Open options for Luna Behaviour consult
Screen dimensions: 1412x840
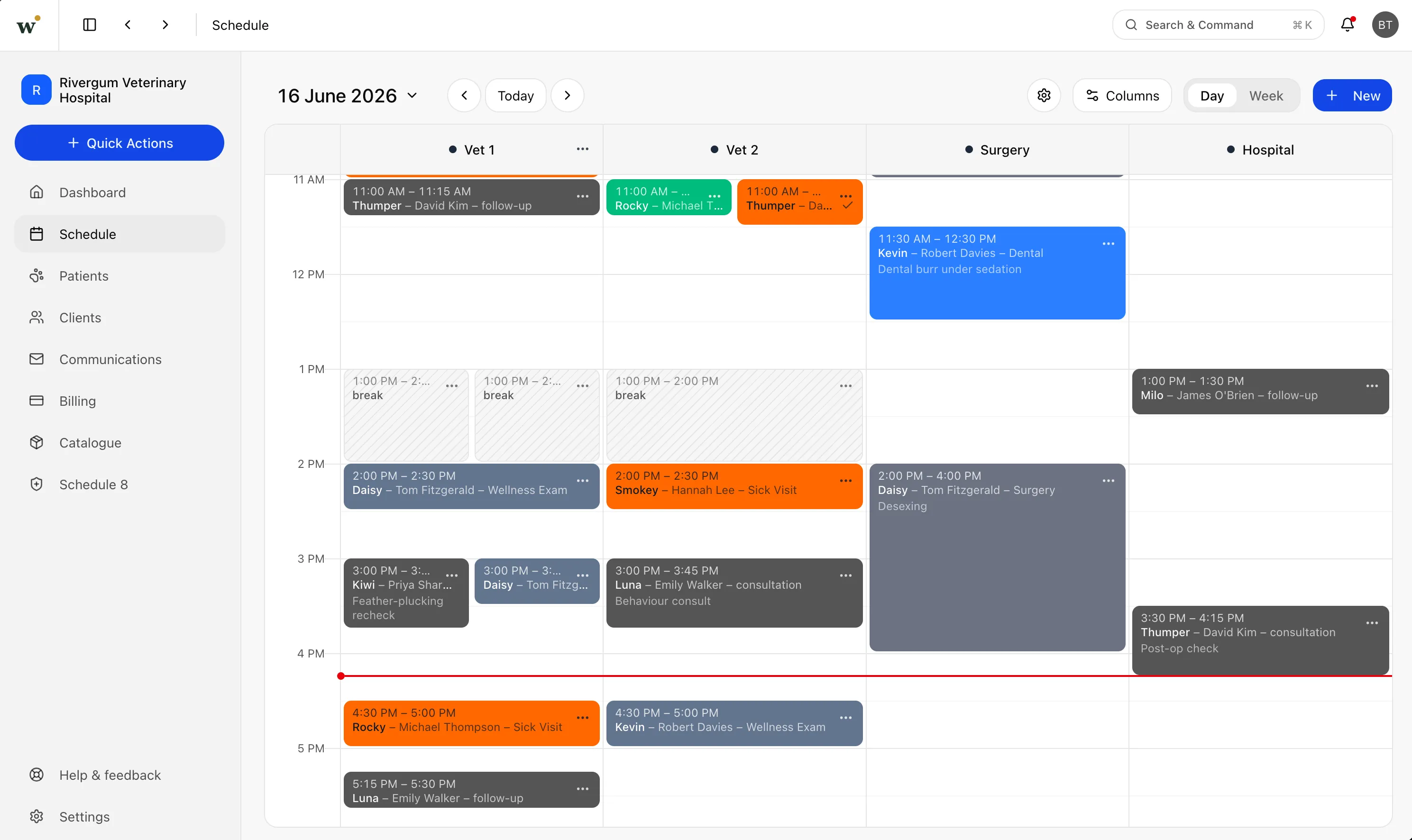846,575
